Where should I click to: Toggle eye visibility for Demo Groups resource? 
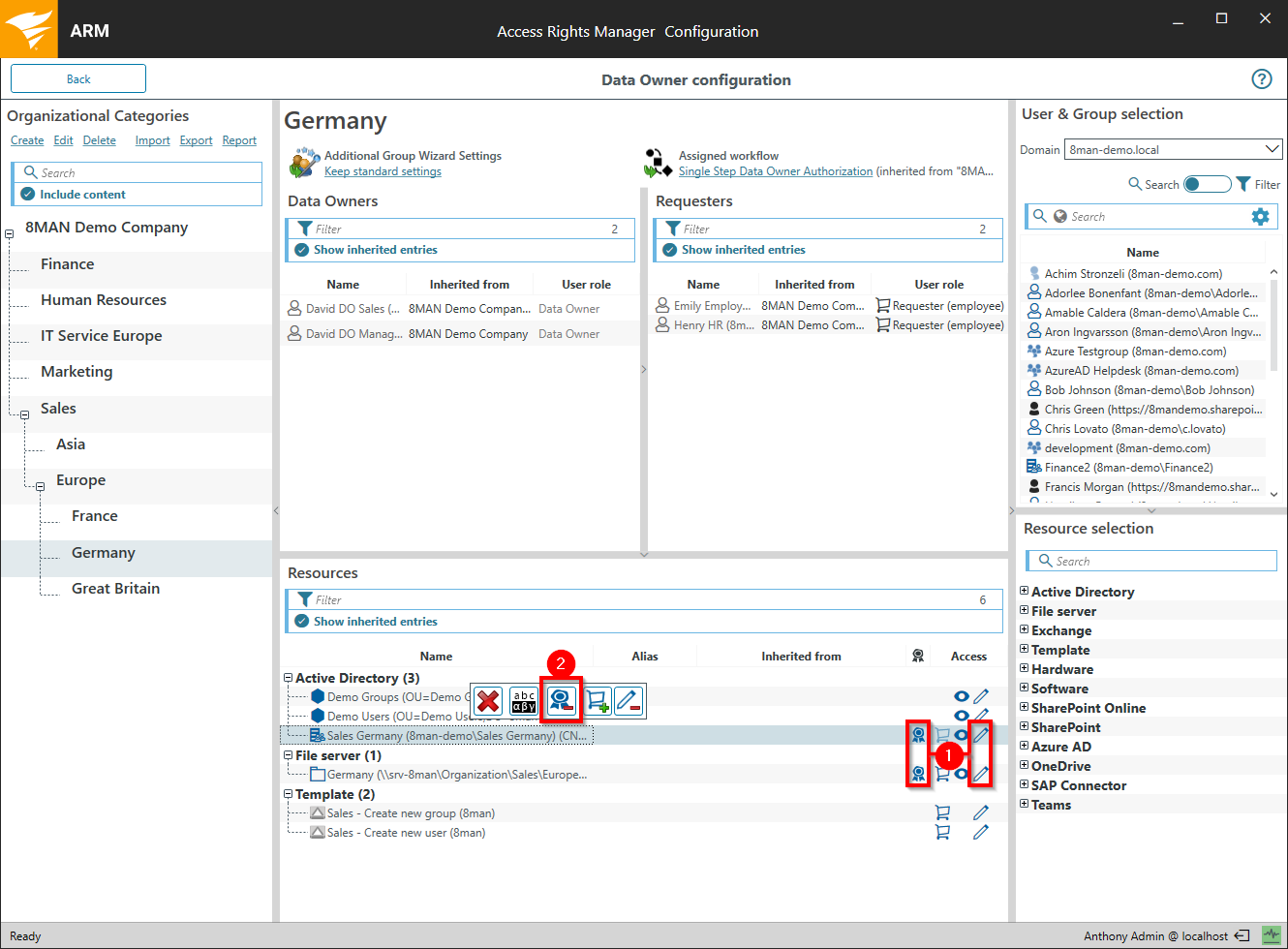[x=961, y=696]
